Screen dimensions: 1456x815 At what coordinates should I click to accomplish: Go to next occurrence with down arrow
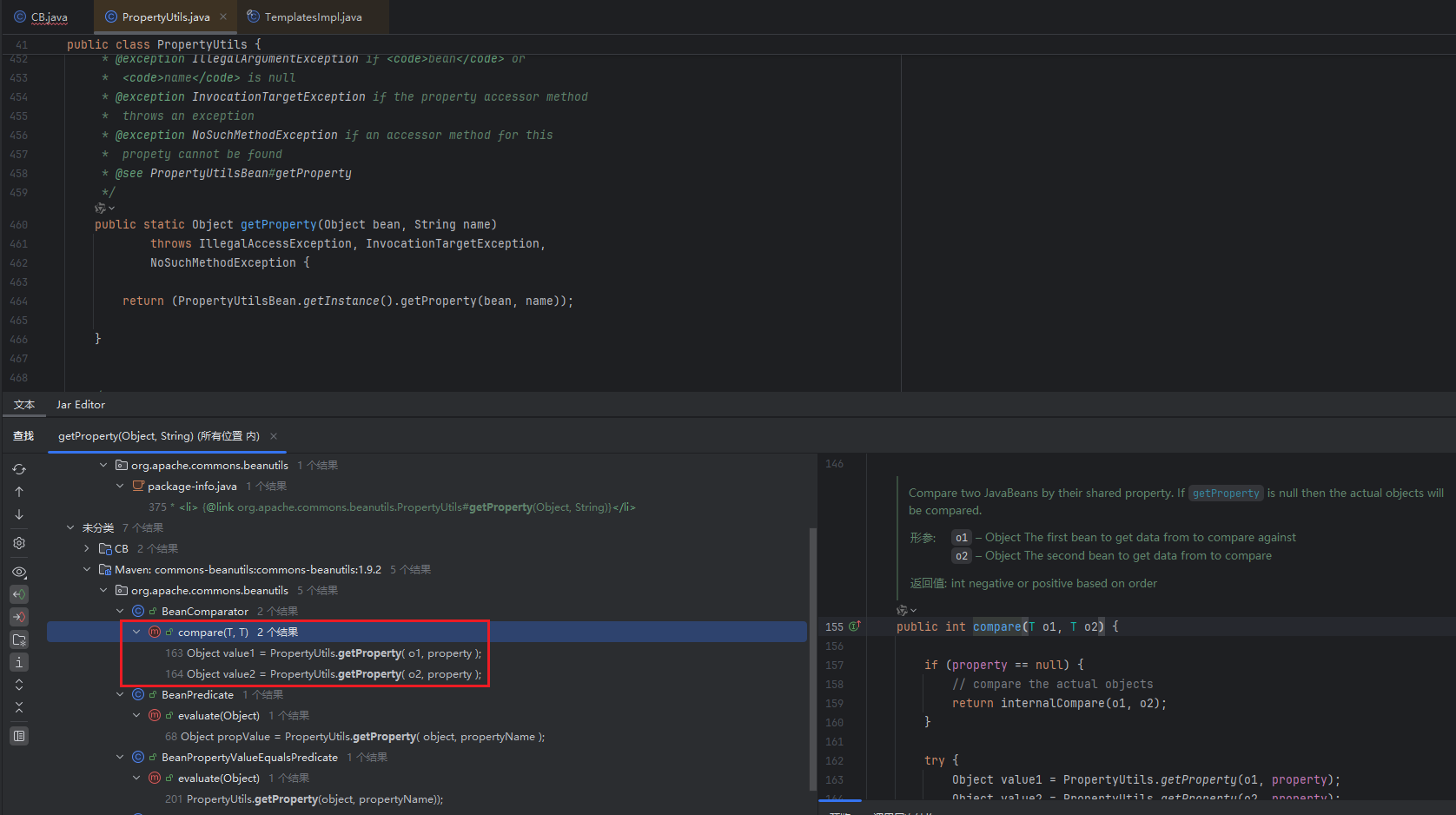19,514
